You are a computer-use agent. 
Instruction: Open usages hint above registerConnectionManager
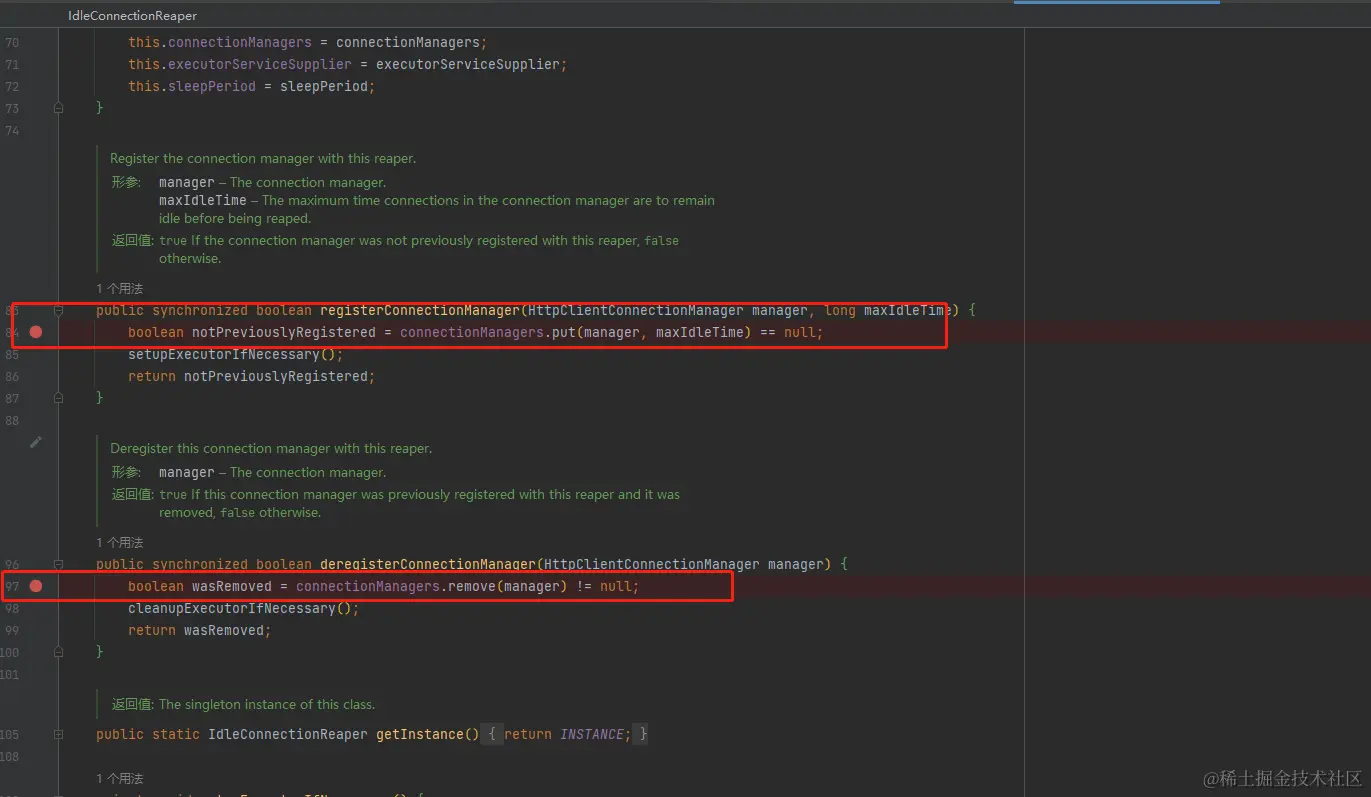coord(120,288)
